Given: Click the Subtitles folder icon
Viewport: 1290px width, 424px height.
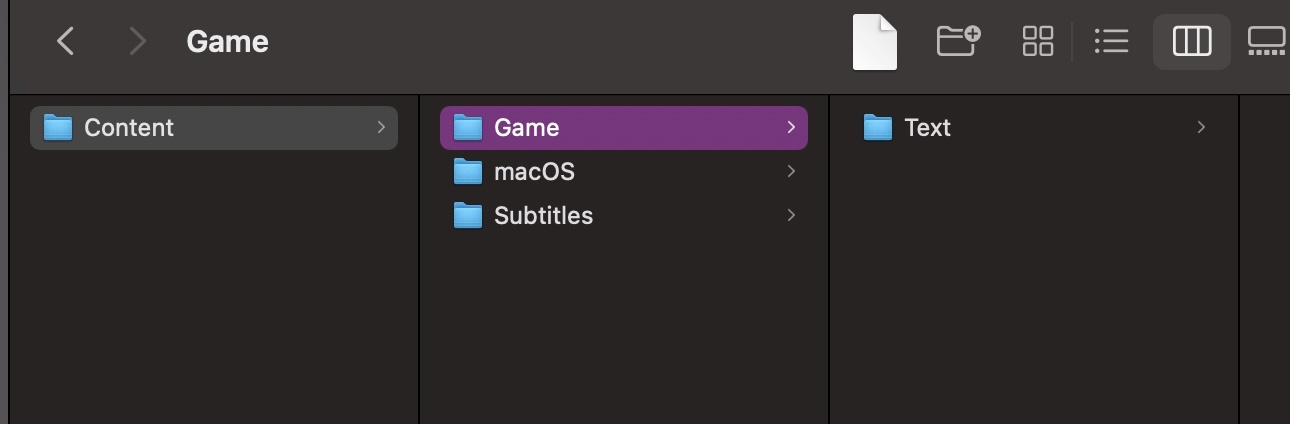Looking at the screenshot, I should pyautogui.click(x=468, y=216).
